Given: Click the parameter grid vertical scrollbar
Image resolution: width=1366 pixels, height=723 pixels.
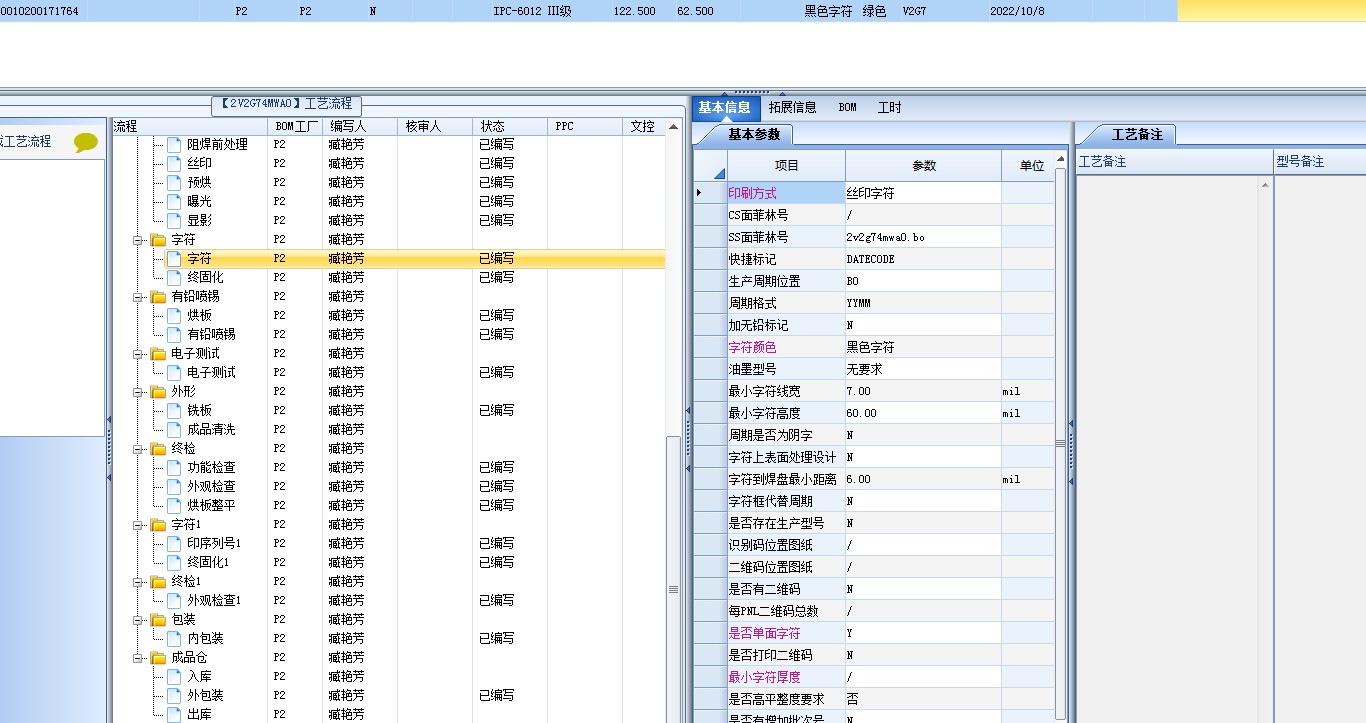Looking at the screenshot, I should click(x=1061, y=442).
